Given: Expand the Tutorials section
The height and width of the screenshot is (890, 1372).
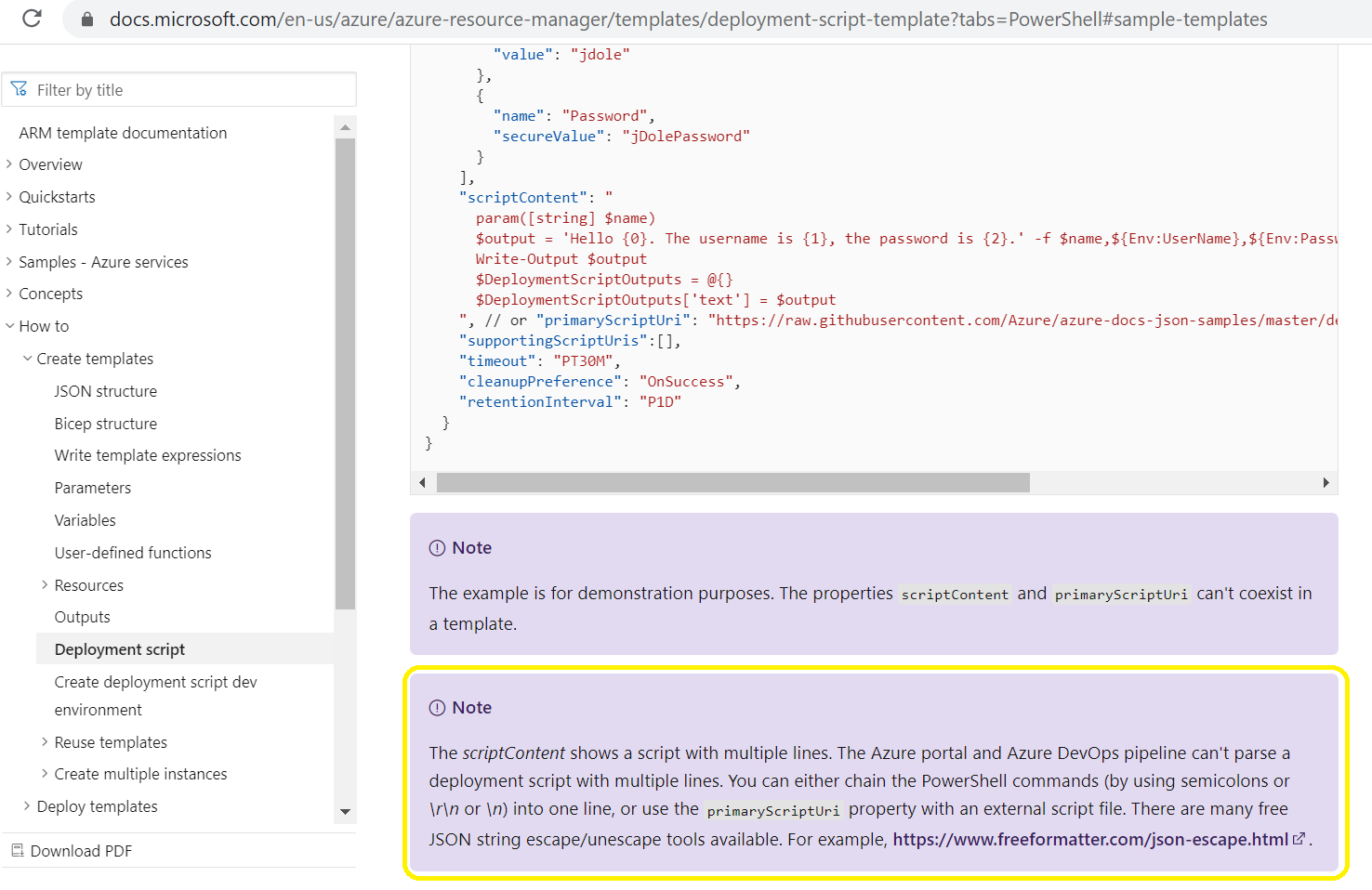Looking at the screenshot, I should [9, 229].
